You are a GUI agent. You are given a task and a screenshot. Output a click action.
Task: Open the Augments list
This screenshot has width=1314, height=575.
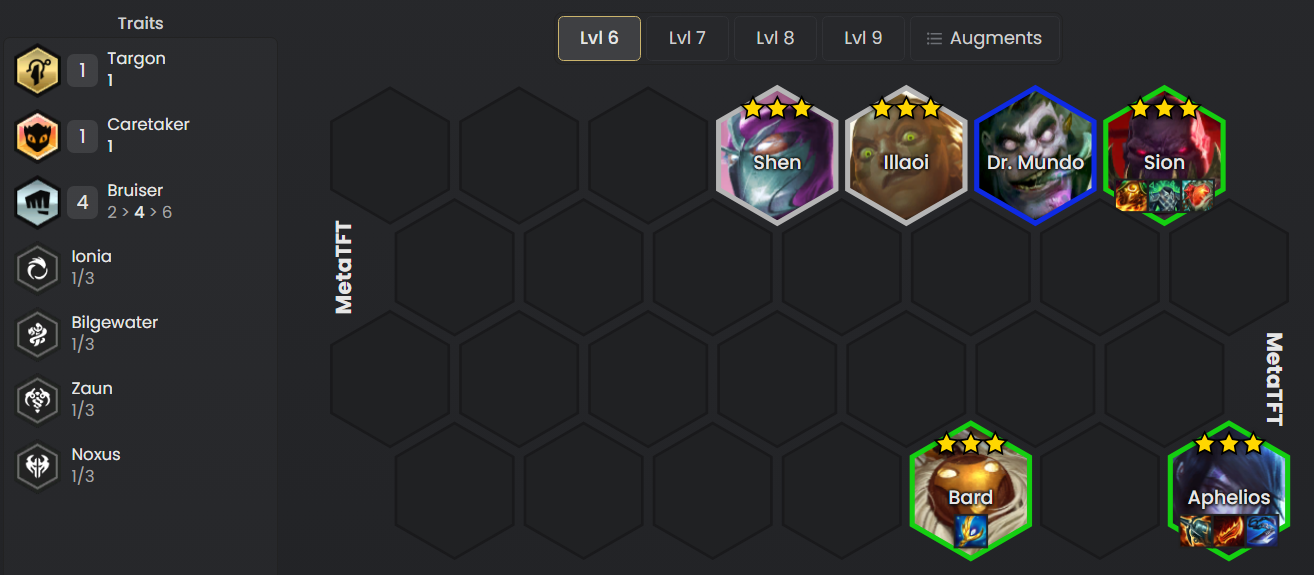click(984, 38)
